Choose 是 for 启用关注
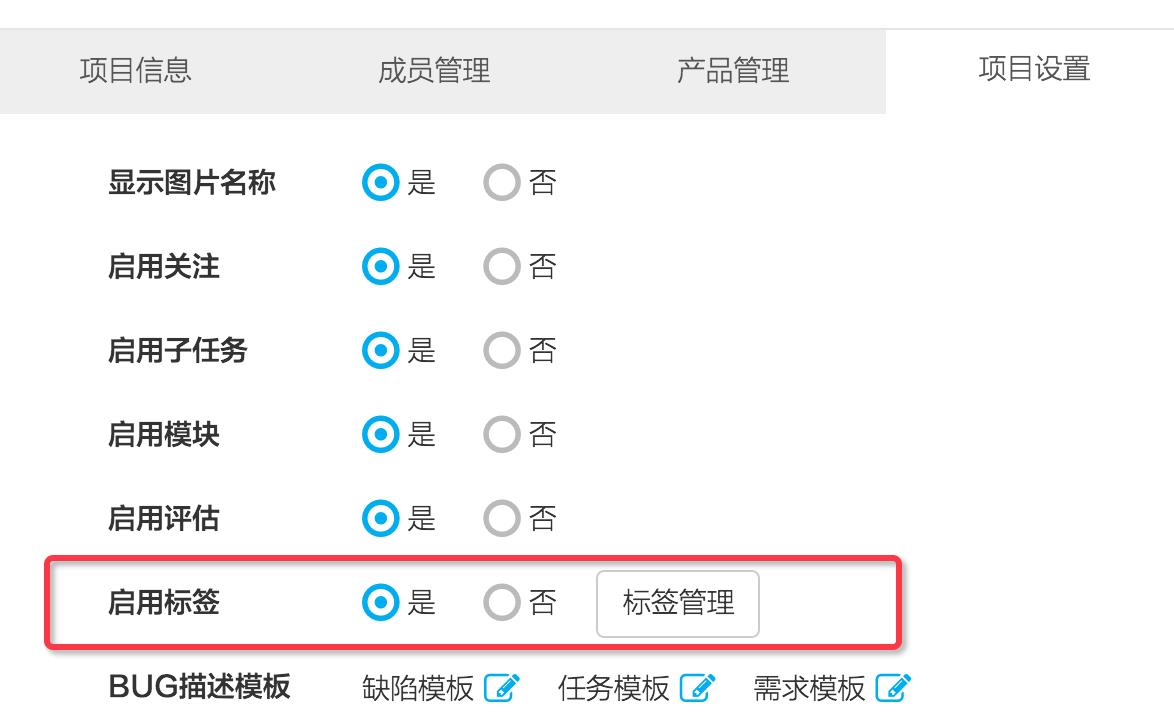The width and height of the screenshot is (1174, 726). [x=380, y=266]
